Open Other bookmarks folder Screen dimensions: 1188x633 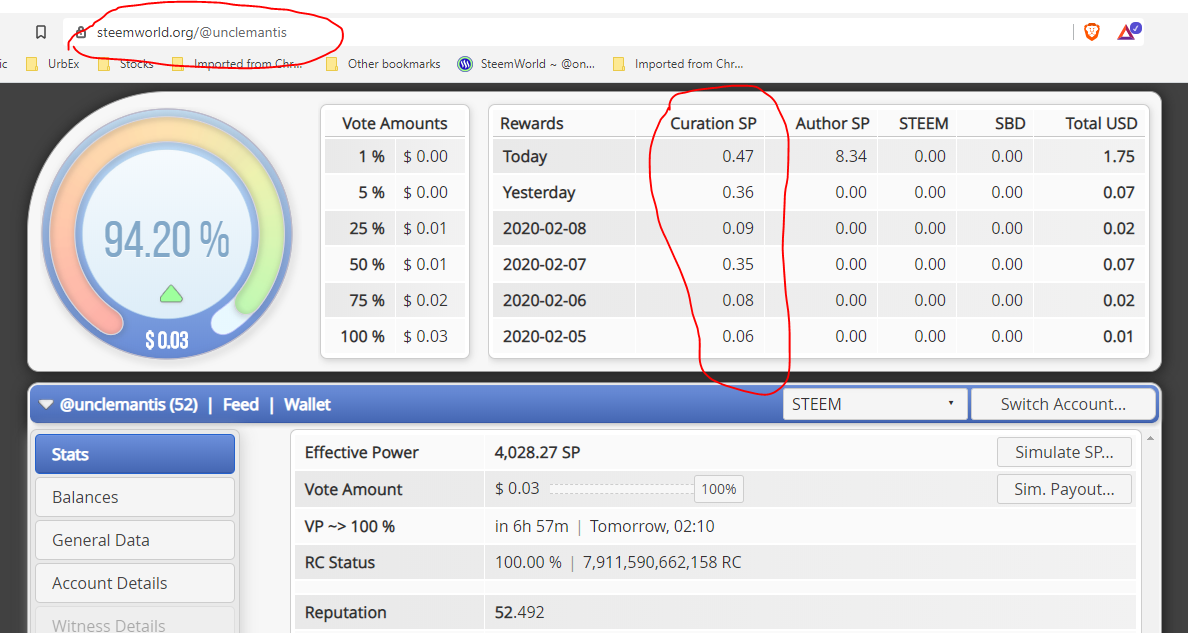click(x=383, y=64)
